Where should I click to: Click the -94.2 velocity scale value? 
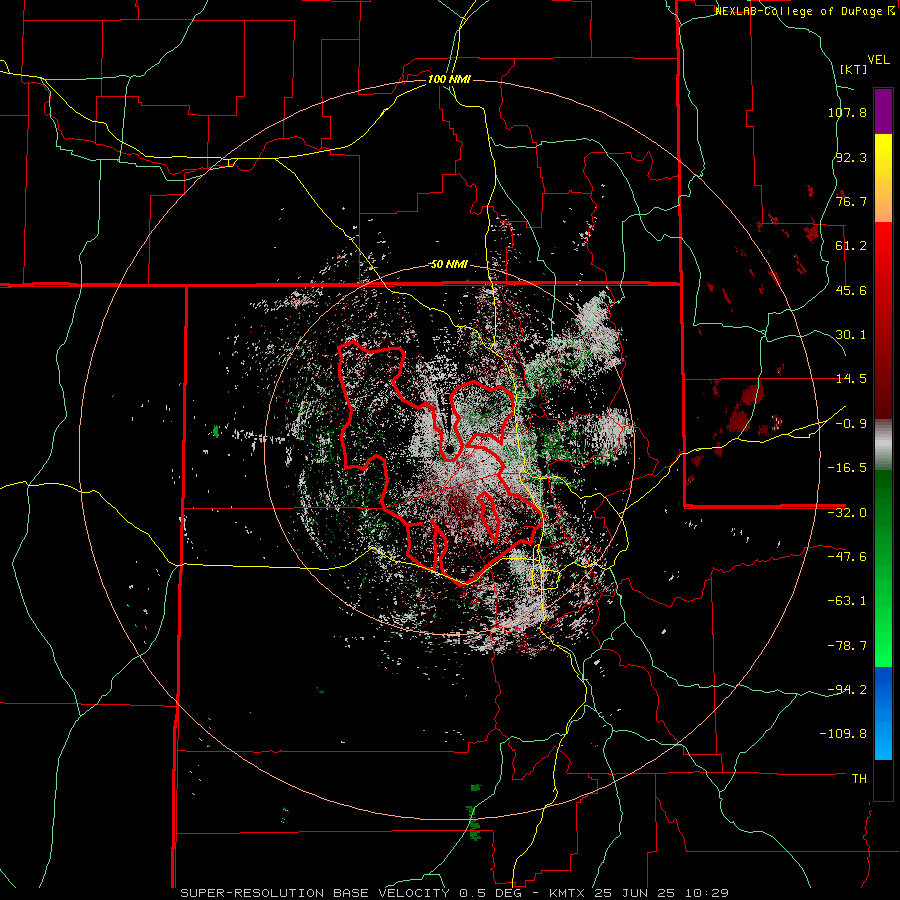847,689
